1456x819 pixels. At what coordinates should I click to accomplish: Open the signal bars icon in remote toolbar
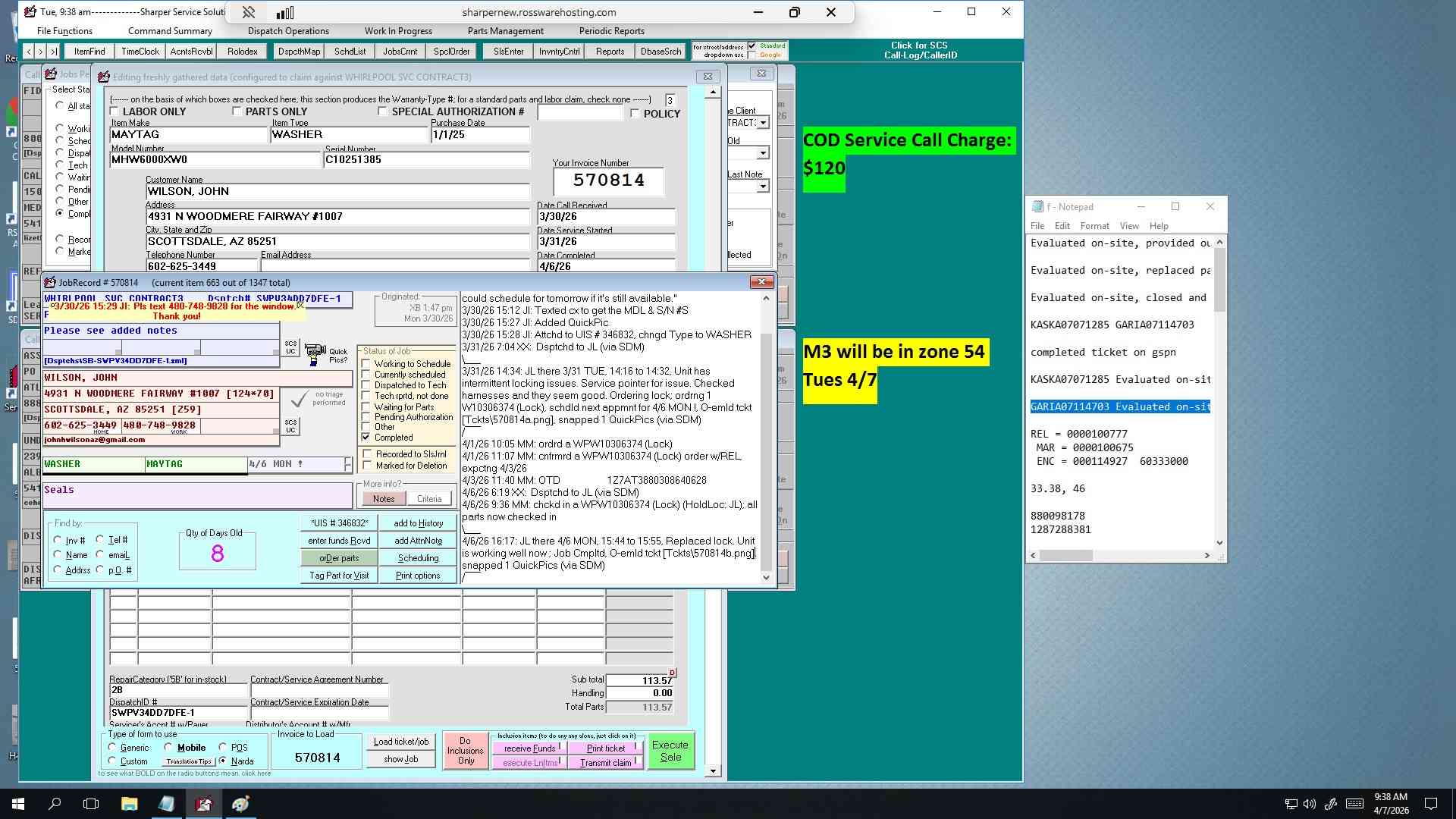coord(284,12)
